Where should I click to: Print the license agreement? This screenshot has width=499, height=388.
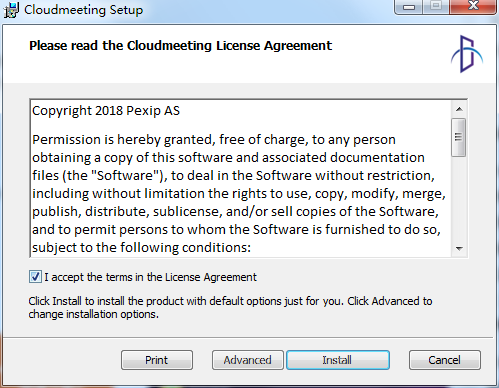point(157,360)
